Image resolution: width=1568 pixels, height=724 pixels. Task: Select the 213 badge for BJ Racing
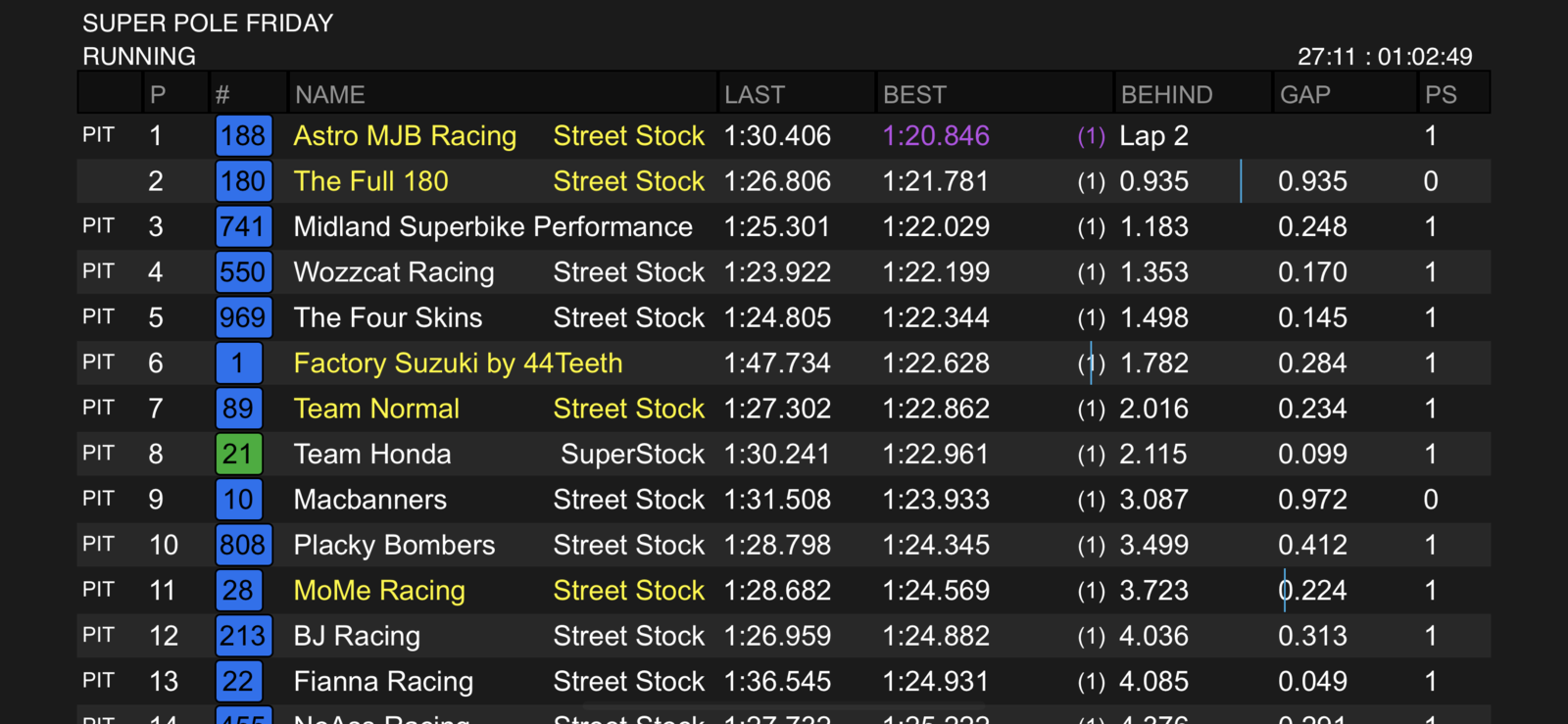(243, 636)
